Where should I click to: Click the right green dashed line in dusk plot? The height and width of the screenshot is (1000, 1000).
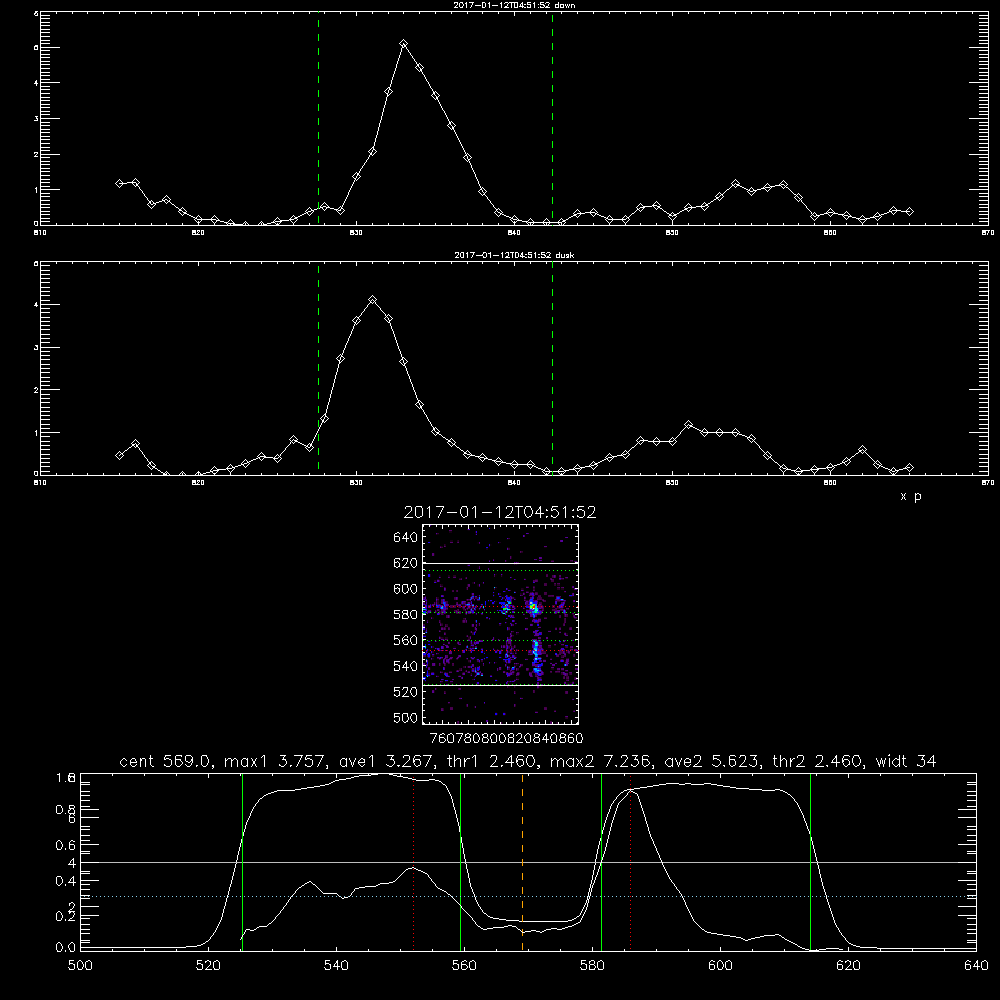tap(552, 368)
